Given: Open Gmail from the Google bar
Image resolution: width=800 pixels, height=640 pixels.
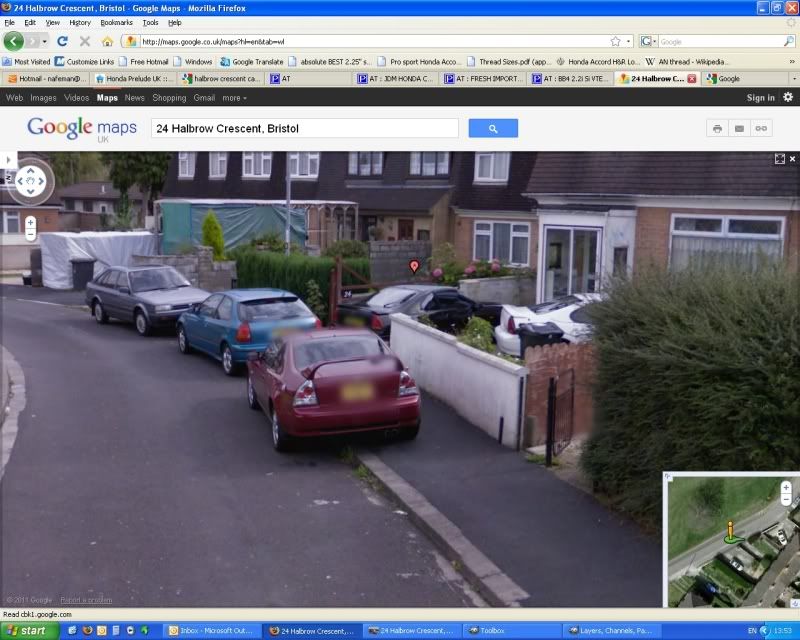Looking at the screenshot, I should click(x=204, y=97).
